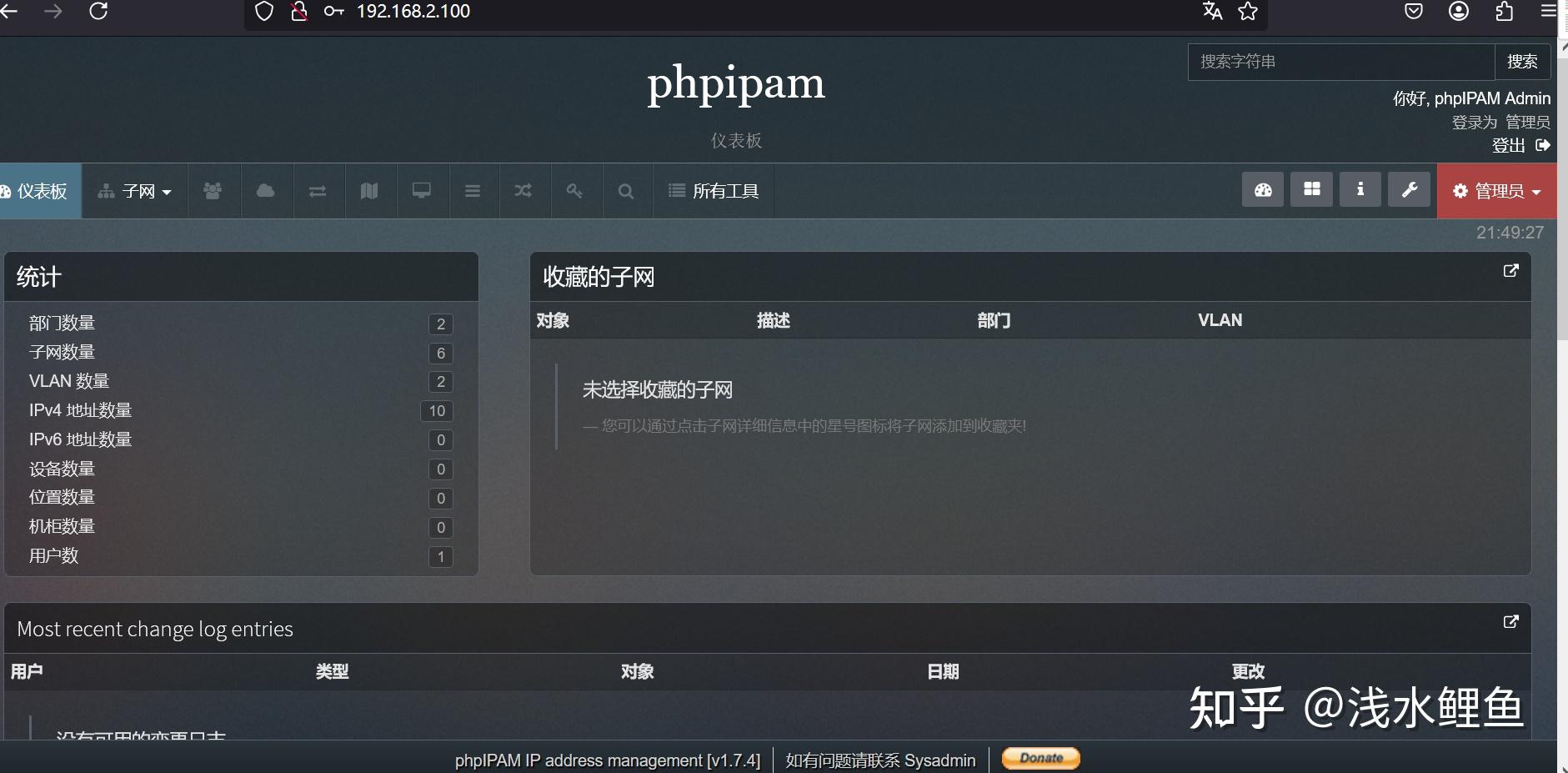The image size is (1568, 773).
Task: Select the users/groups icon in toolbar
Action: [x=213, y=191]
